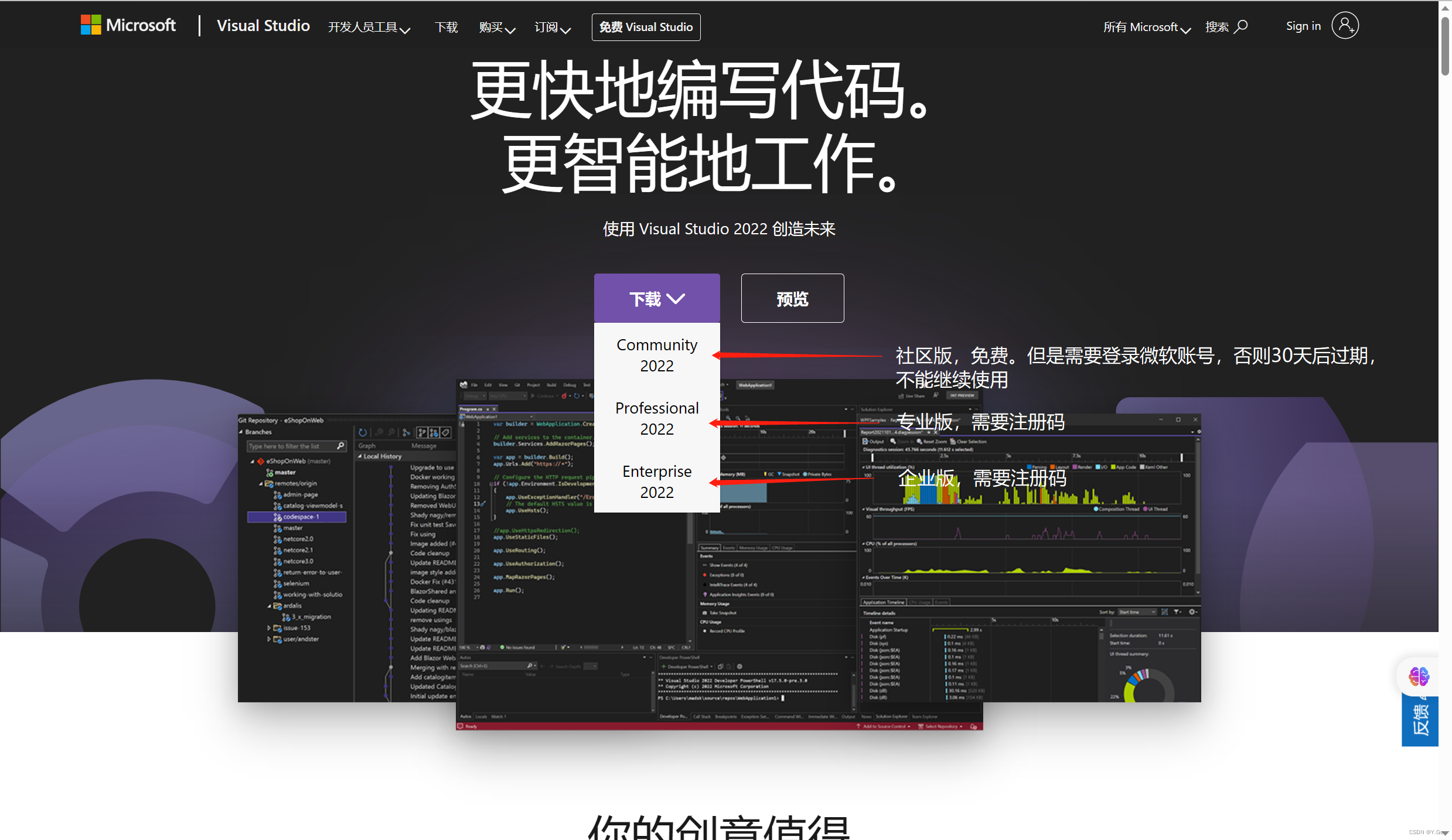The image size is (1452, 840).
Task: Open the 下载 navigation item
Action: point(446,28)
